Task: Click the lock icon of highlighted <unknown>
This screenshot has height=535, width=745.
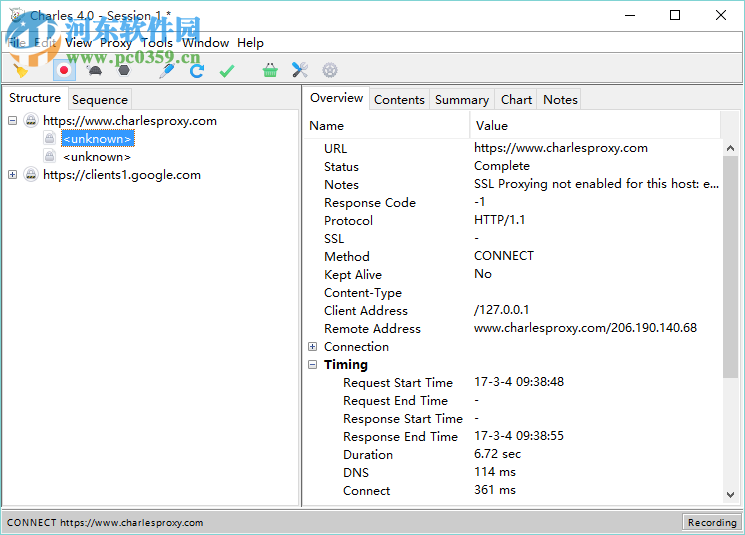Action: 50,138
